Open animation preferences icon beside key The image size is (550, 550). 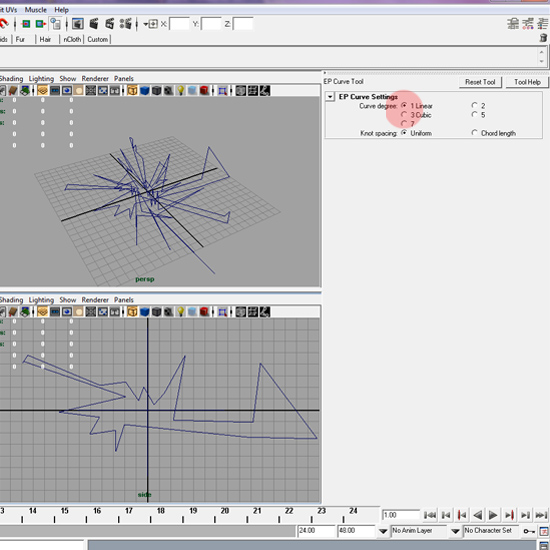tap(544, 531)
